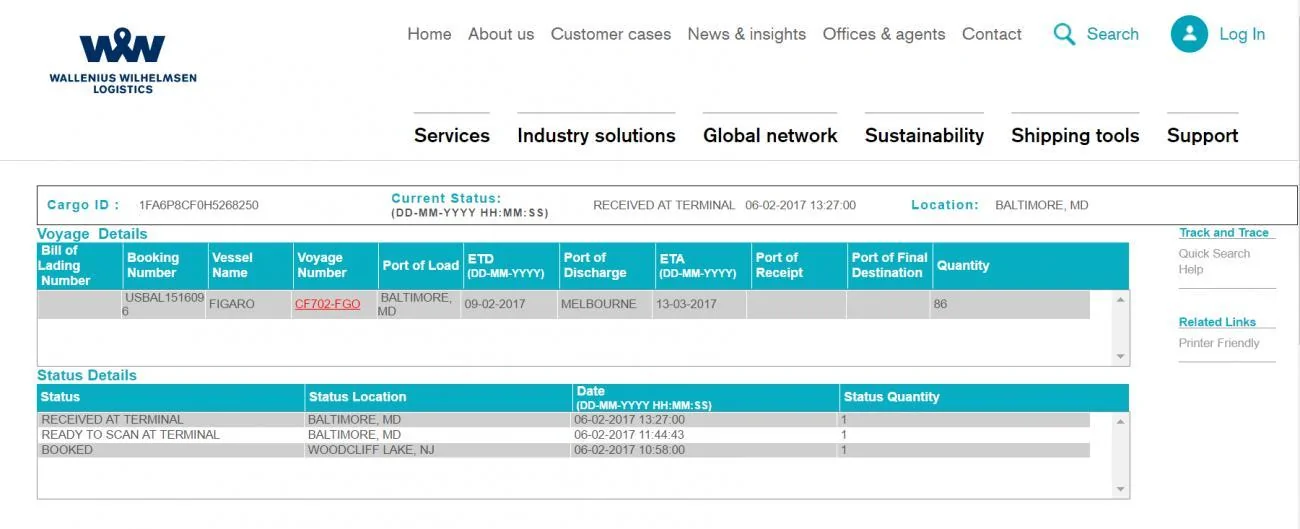Expand the Support menu

1202,135
